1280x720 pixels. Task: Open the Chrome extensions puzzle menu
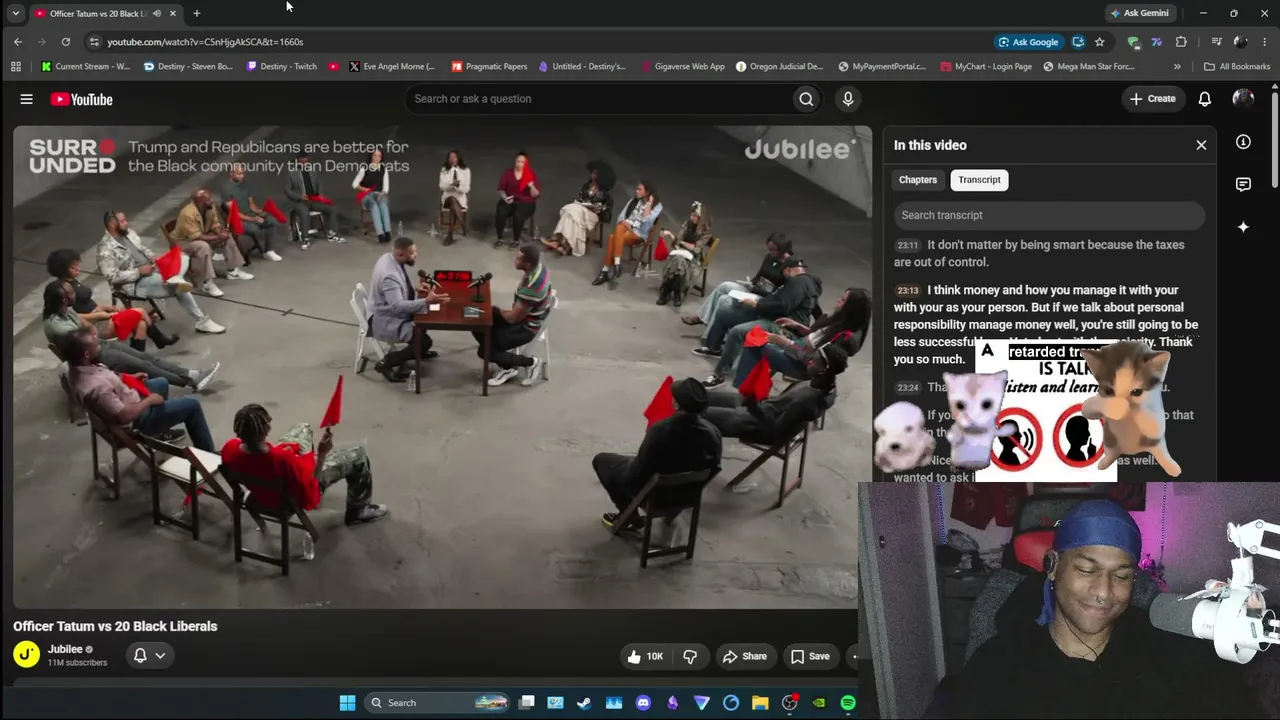pos(1181,42)
